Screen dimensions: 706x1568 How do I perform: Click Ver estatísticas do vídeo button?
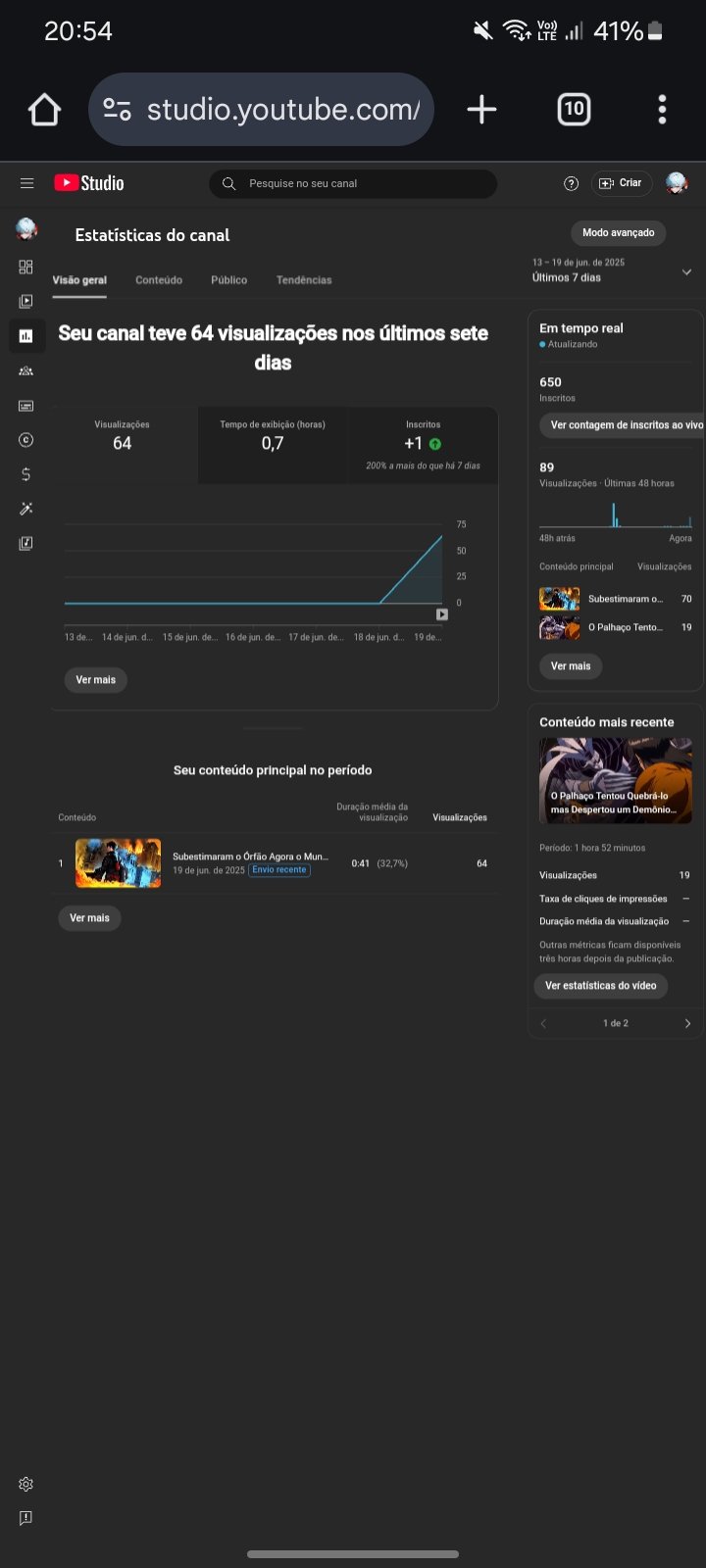click(x=601, y=986)
